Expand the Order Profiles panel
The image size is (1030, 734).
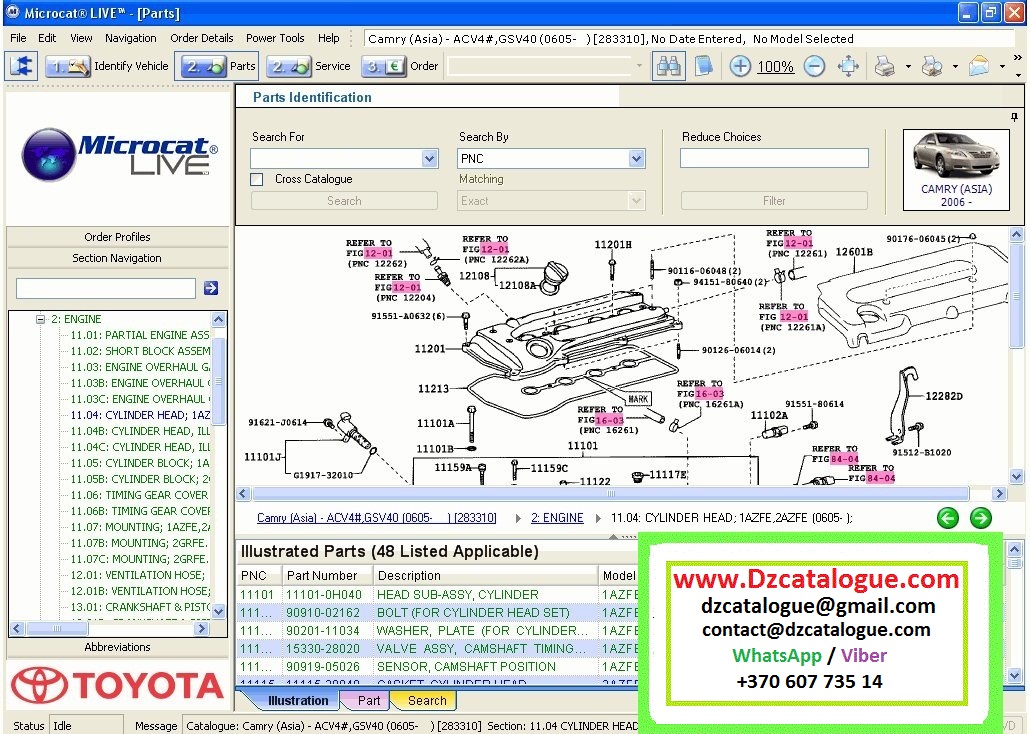click(118, 237)
